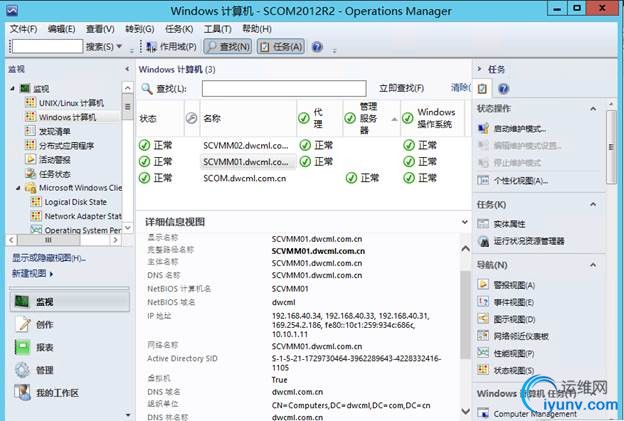Open the 转到(G) menu
The image size is (624, 421).
140,29
